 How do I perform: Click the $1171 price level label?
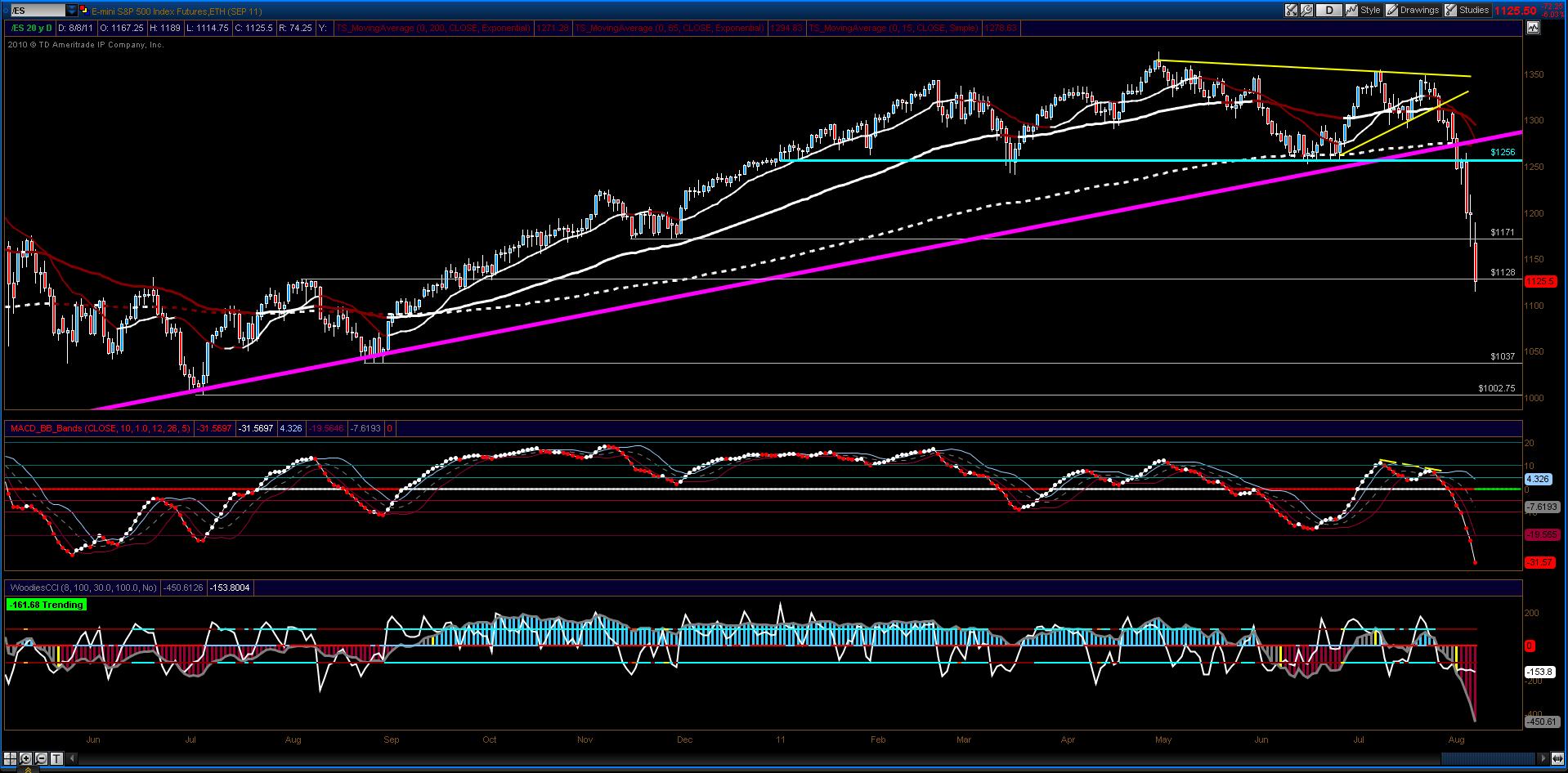[1503, 232]
